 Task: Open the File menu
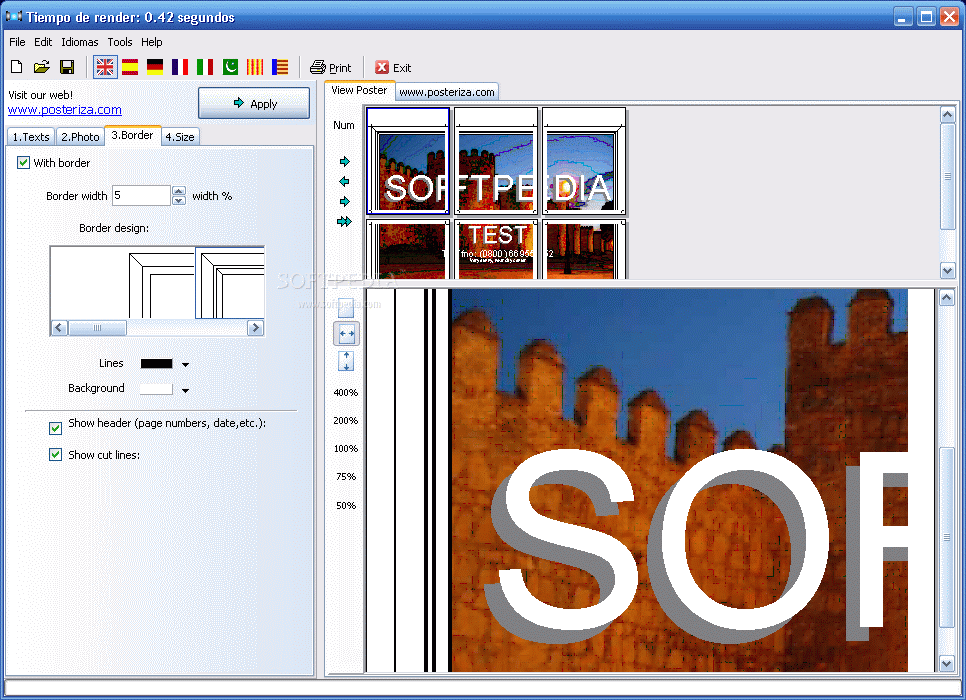pyautogui.click(x=17, y=42)
